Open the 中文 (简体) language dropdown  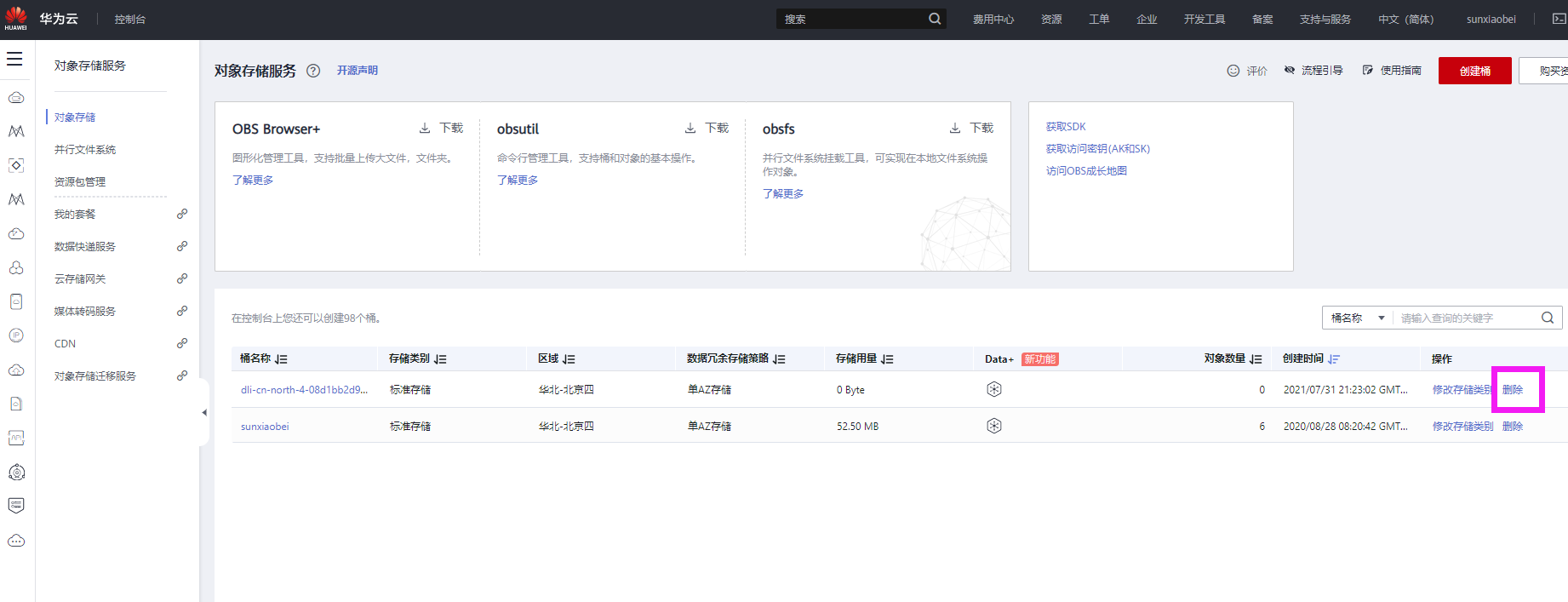1405,19
